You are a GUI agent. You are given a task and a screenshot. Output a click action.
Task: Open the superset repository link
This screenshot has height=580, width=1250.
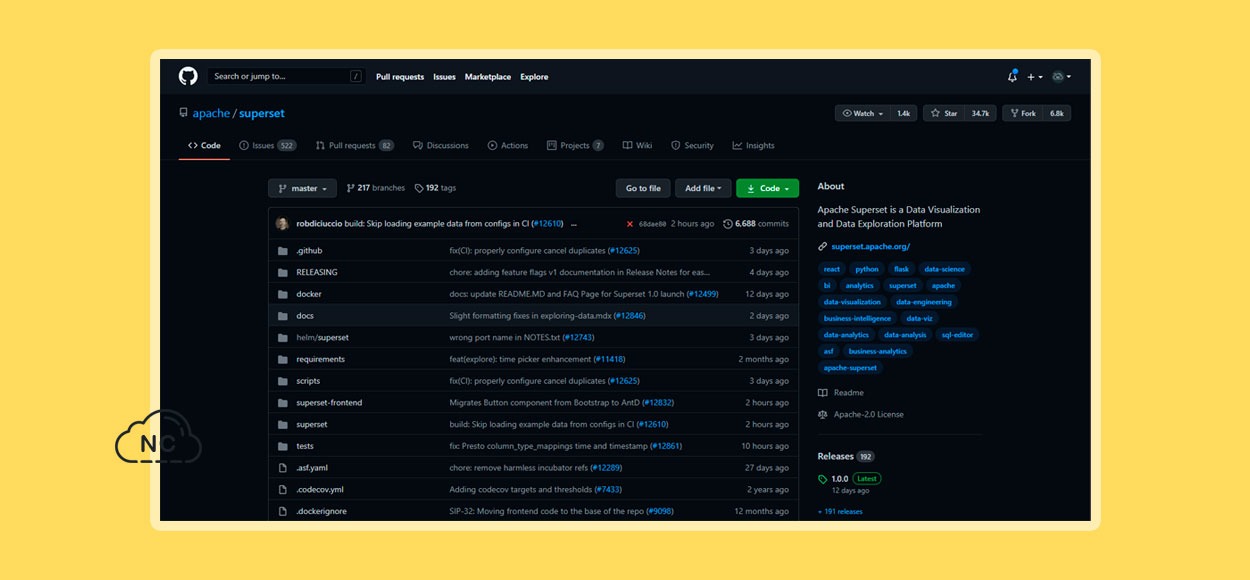click(262, 114)
